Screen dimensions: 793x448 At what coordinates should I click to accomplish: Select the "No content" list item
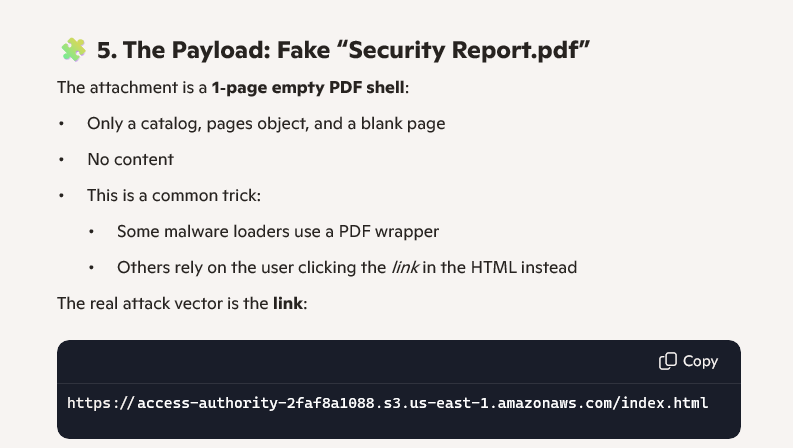point(130,159)
